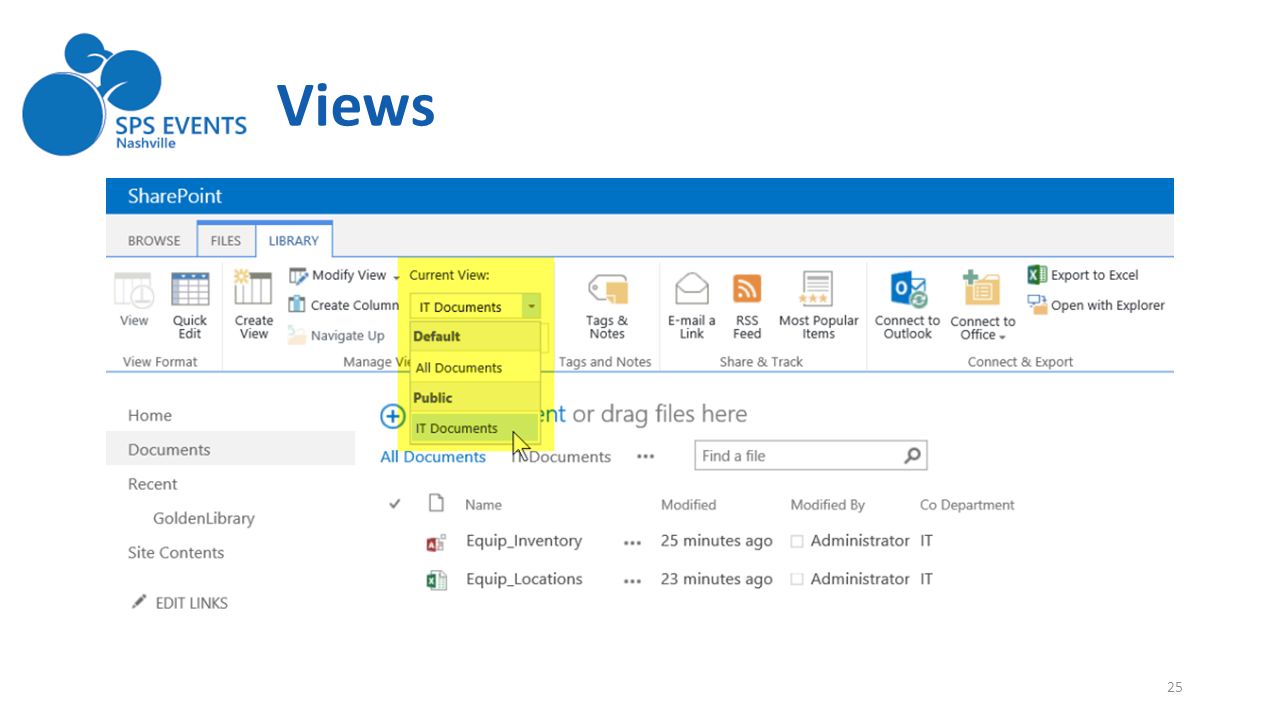Open ellipsis menu for Equip_Locations

coord(632,581)
